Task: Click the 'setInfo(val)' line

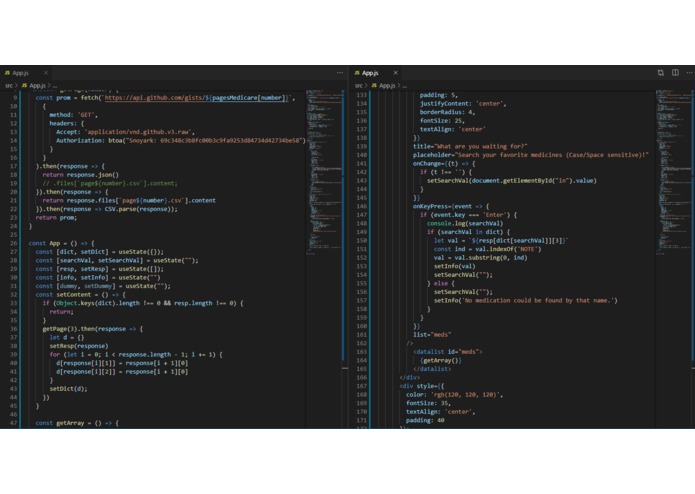Action: [454, 266]
